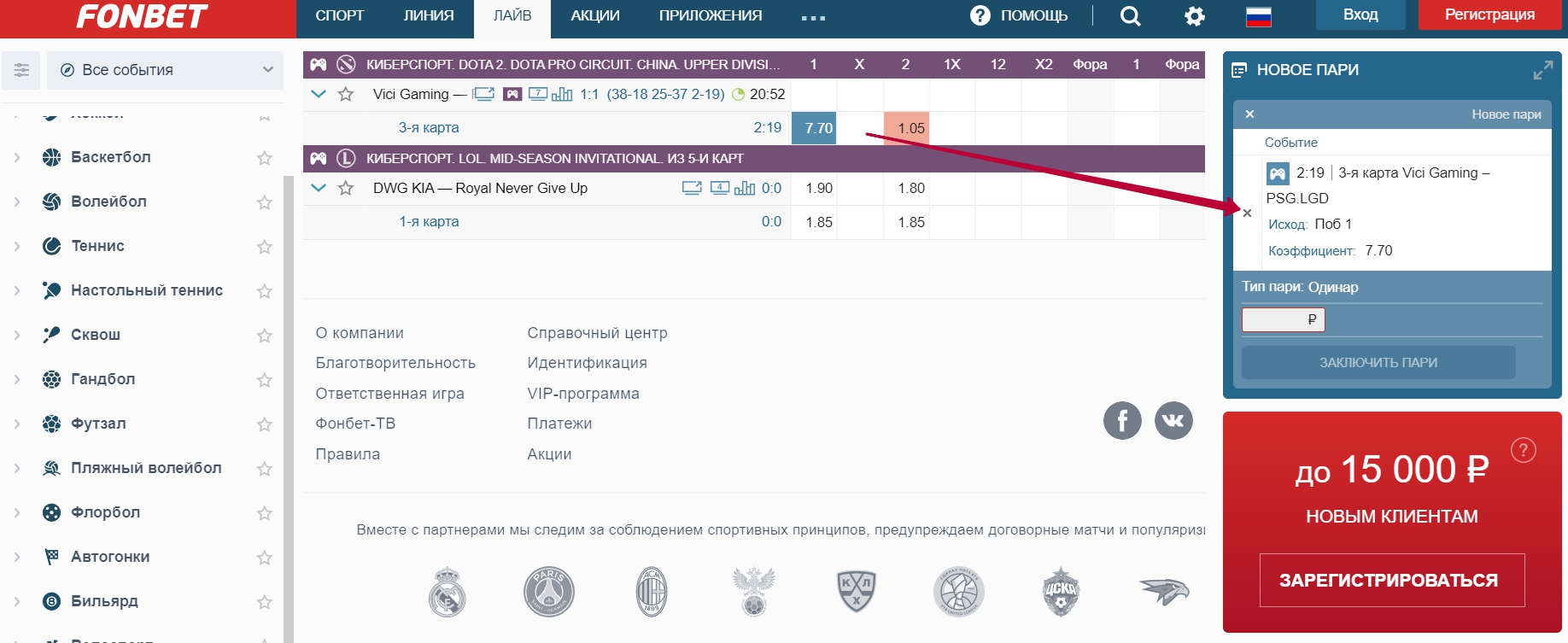Expand the bet slip with arrows icon

pyautogui.click(x=1542, y=70)
